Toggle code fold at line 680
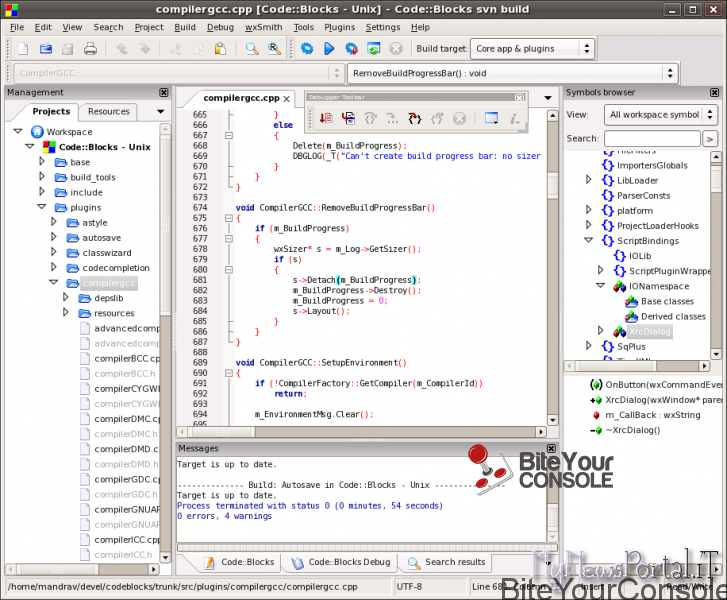727x600 pixels. [x=229, y=269]
